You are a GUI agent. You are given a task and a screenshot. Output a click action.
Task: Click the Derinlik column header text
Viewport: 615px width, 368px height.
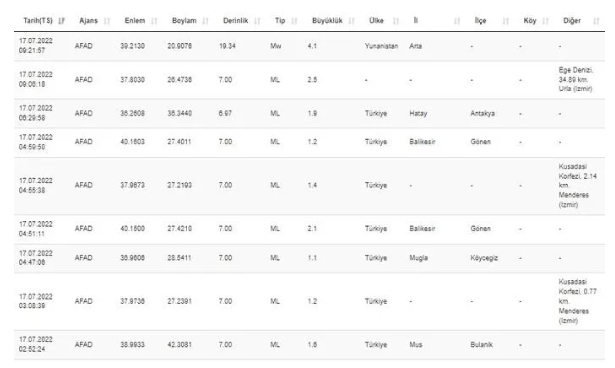(235, 20)
